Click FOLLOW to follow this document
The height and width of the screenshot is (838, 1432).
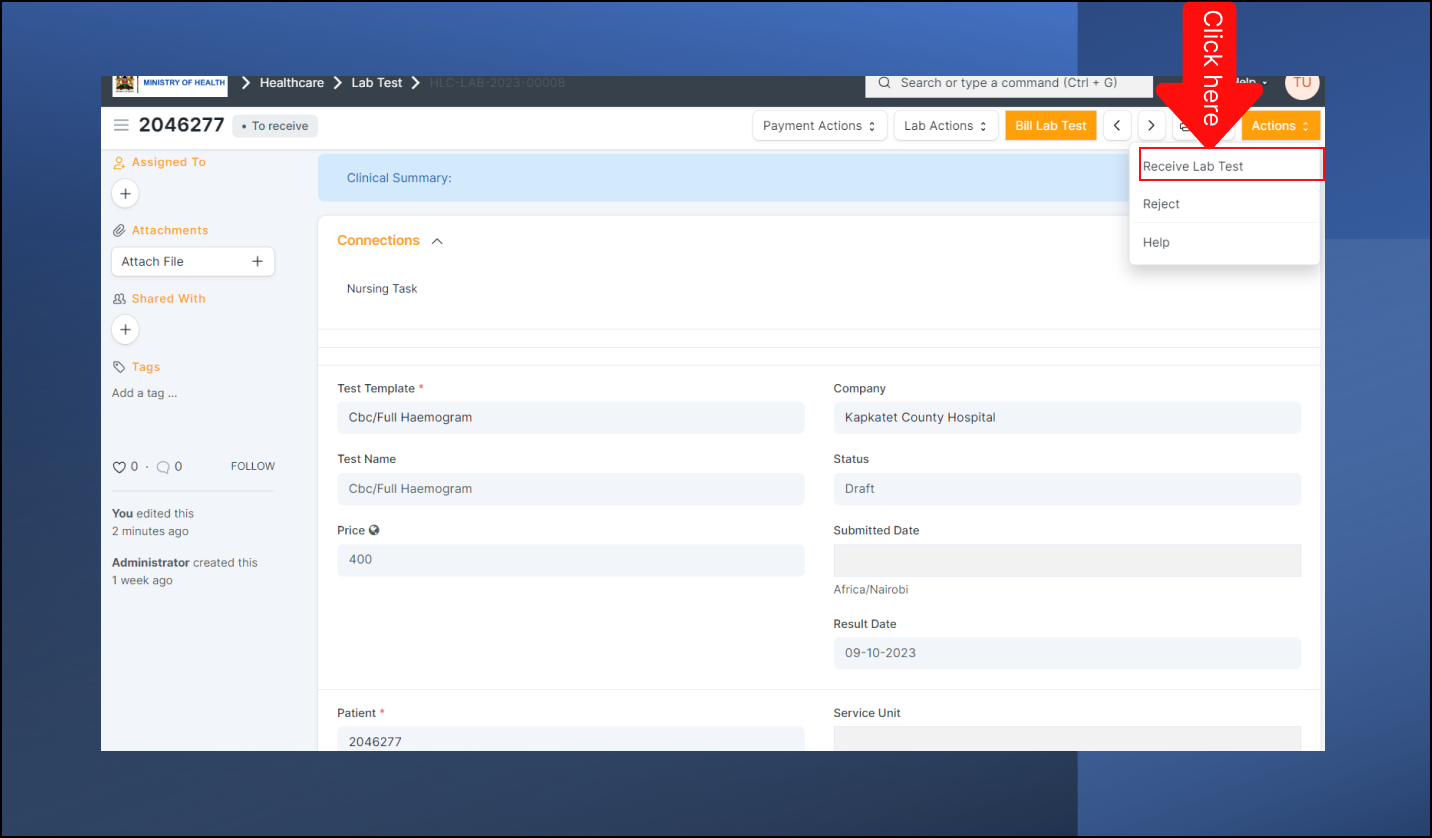coord(253,466)
